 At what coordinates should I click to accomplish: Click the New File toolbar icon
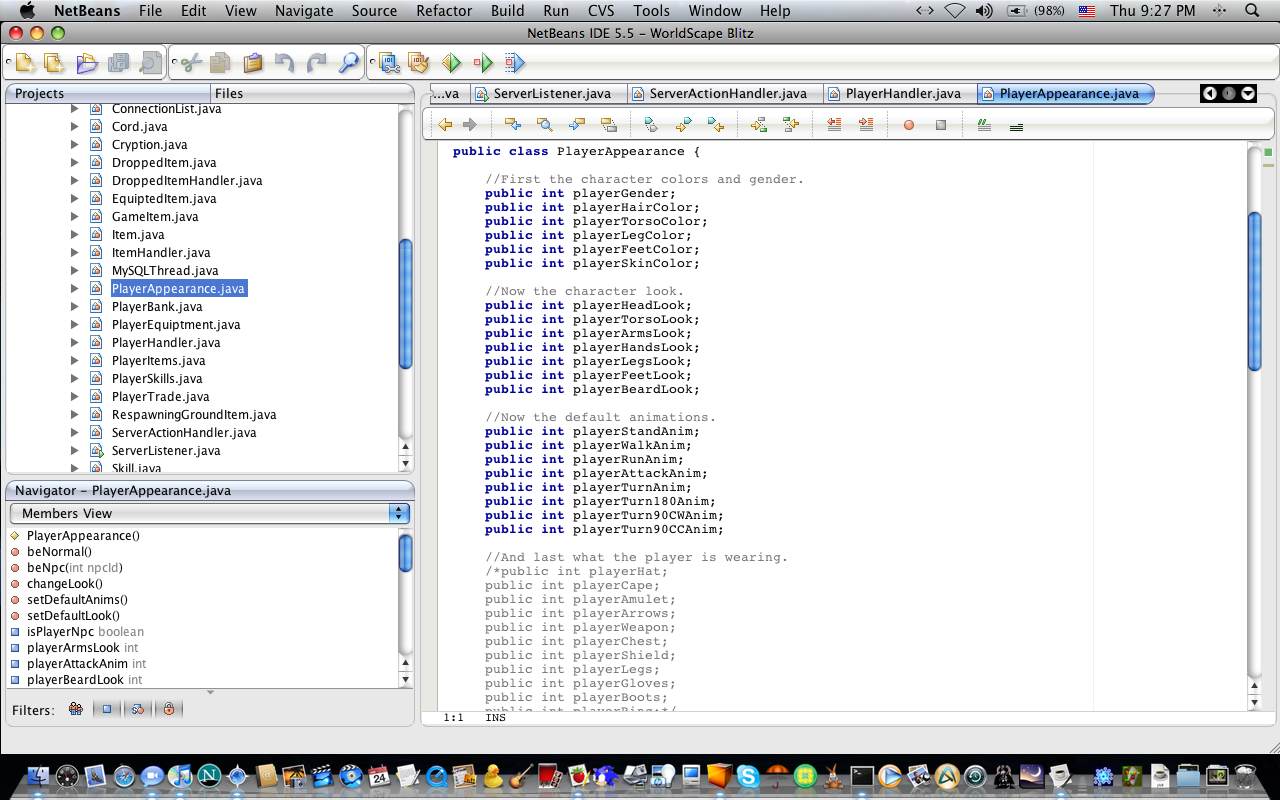coord(24,64)
